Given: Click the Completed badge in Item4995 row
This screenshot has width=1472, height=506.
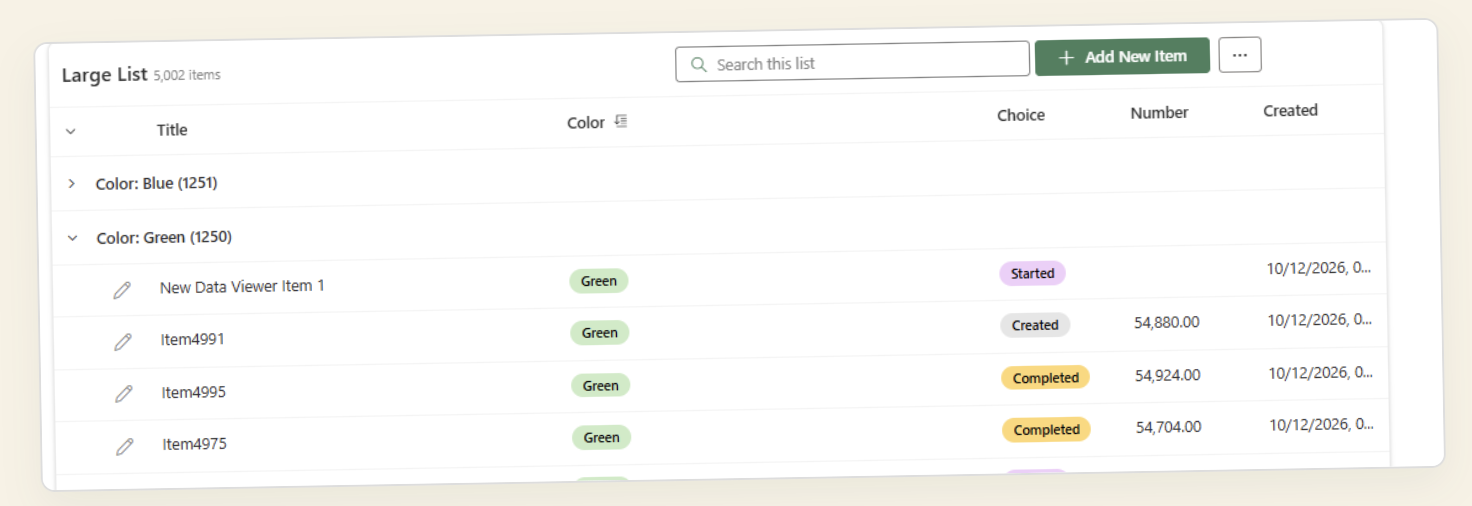Looking at the screenshot, I should click(x=1045, y=378).
